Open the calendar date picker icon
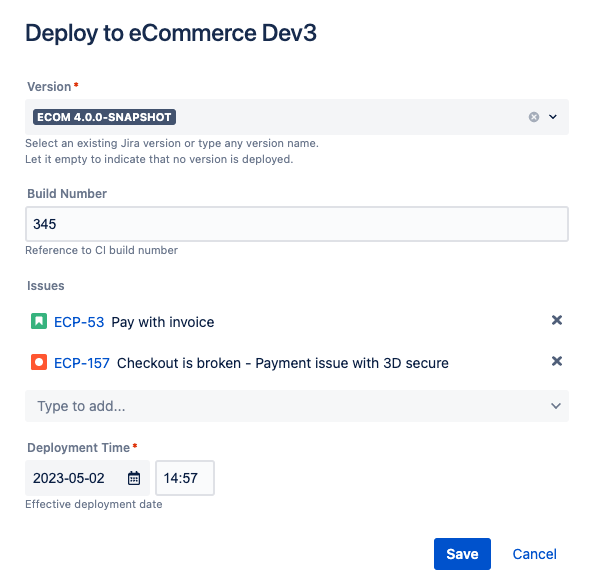The width and height of the screenshot is (595, 581). pos(134,478)
